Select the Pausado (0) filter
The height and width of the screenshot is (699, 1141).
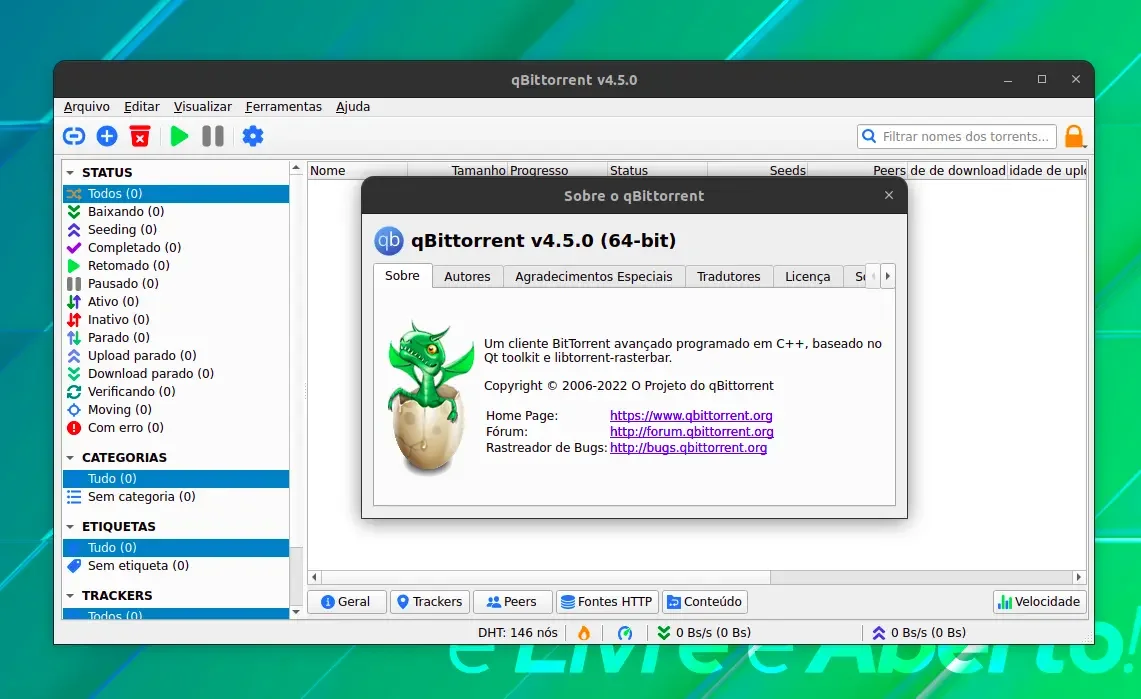[x=176, y=284]
